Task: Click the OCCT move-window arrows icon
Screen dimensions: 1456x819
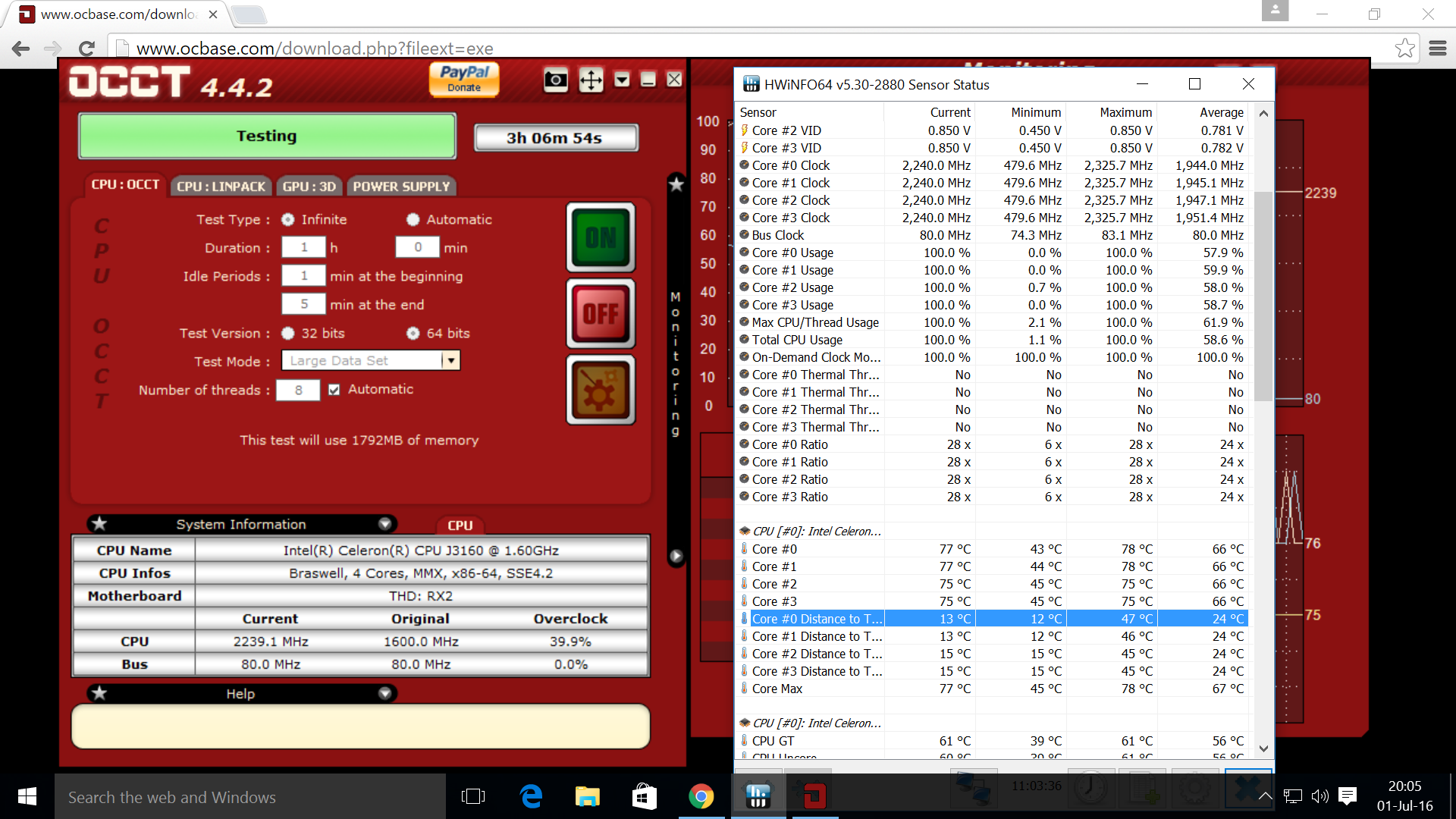Action: 591,80
